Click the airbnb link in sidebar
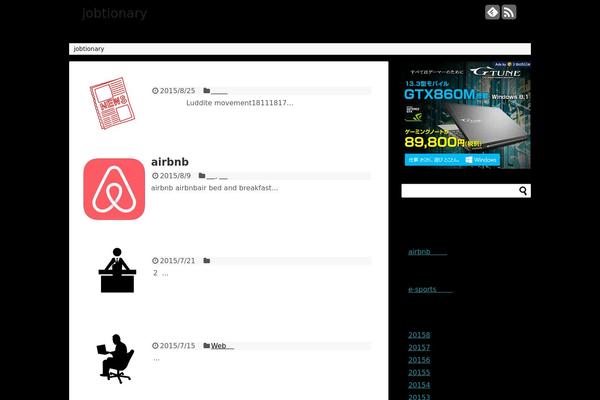 pos(427,252)
